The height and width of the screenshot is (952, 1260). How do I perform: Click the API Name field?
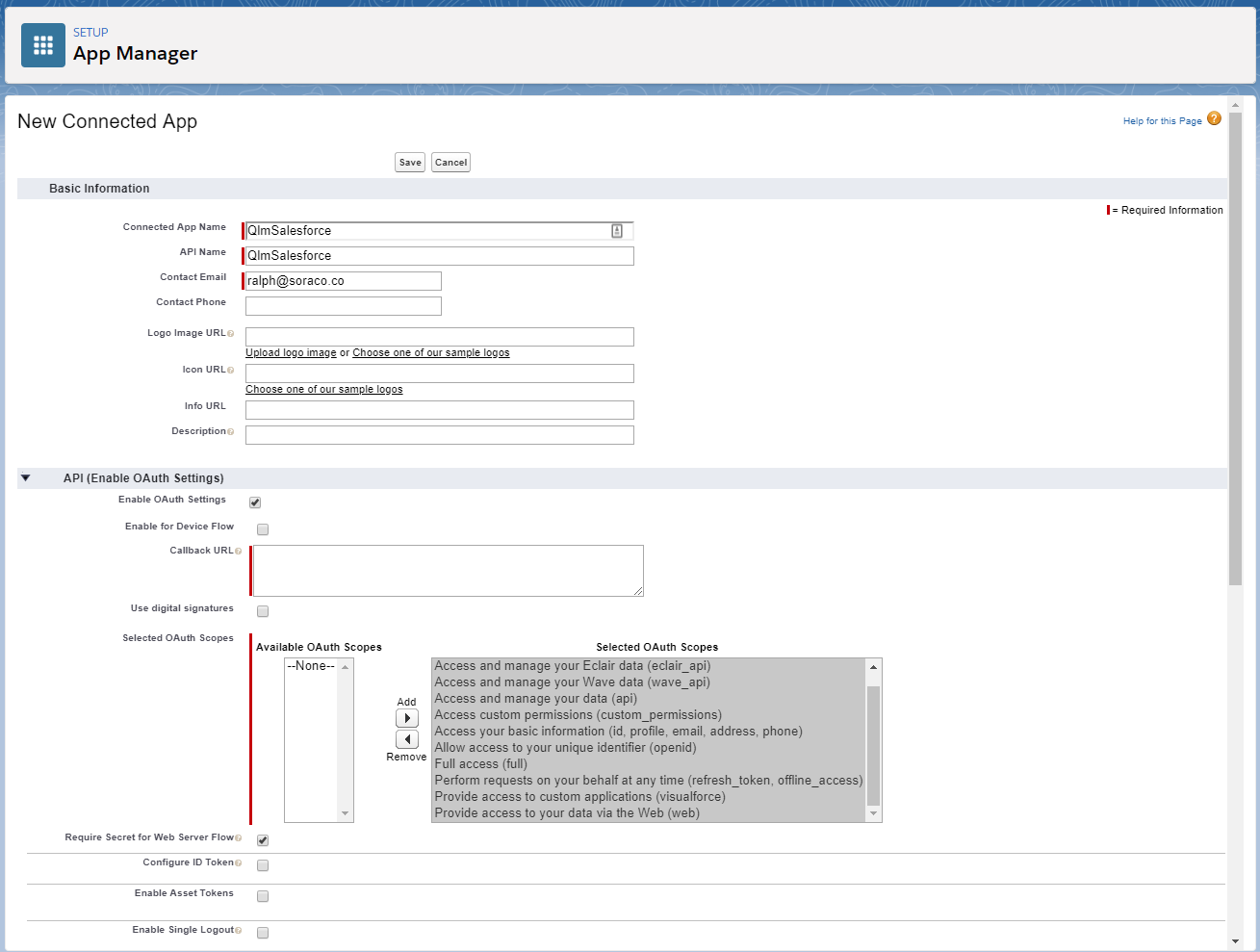point(439,256)
